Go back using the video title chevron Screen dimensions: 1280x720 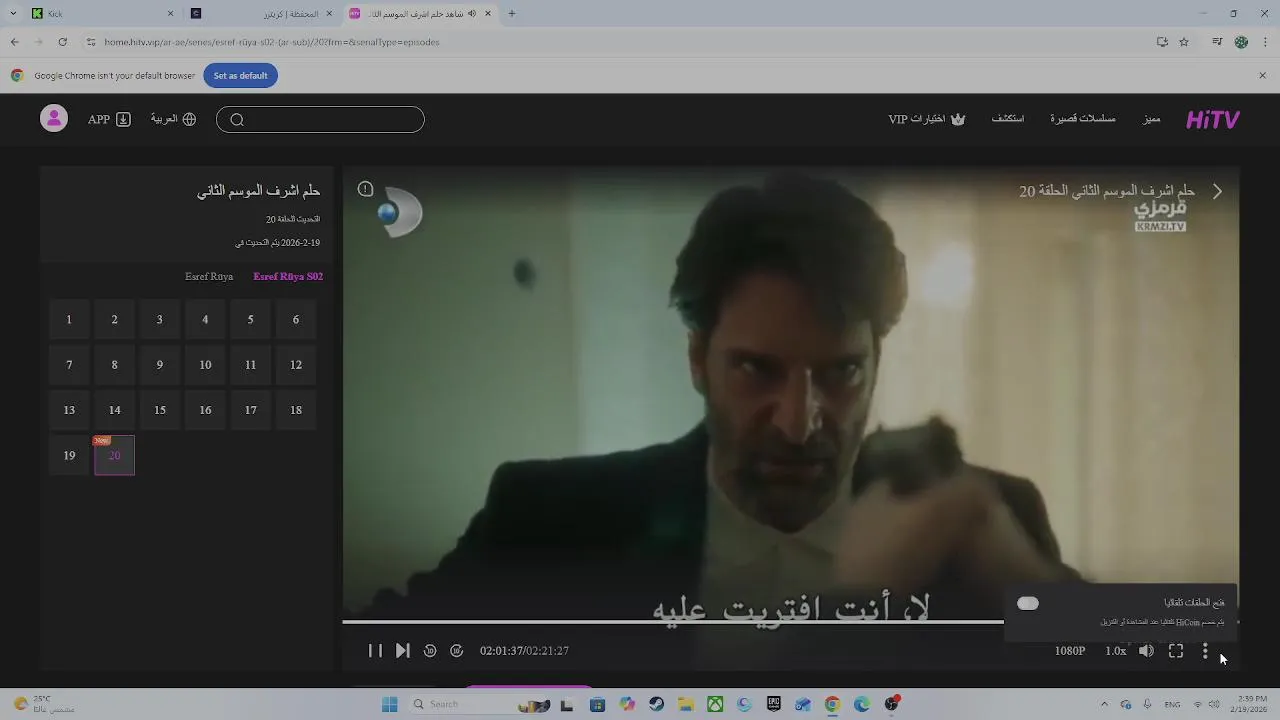(x=1217, y=191)
